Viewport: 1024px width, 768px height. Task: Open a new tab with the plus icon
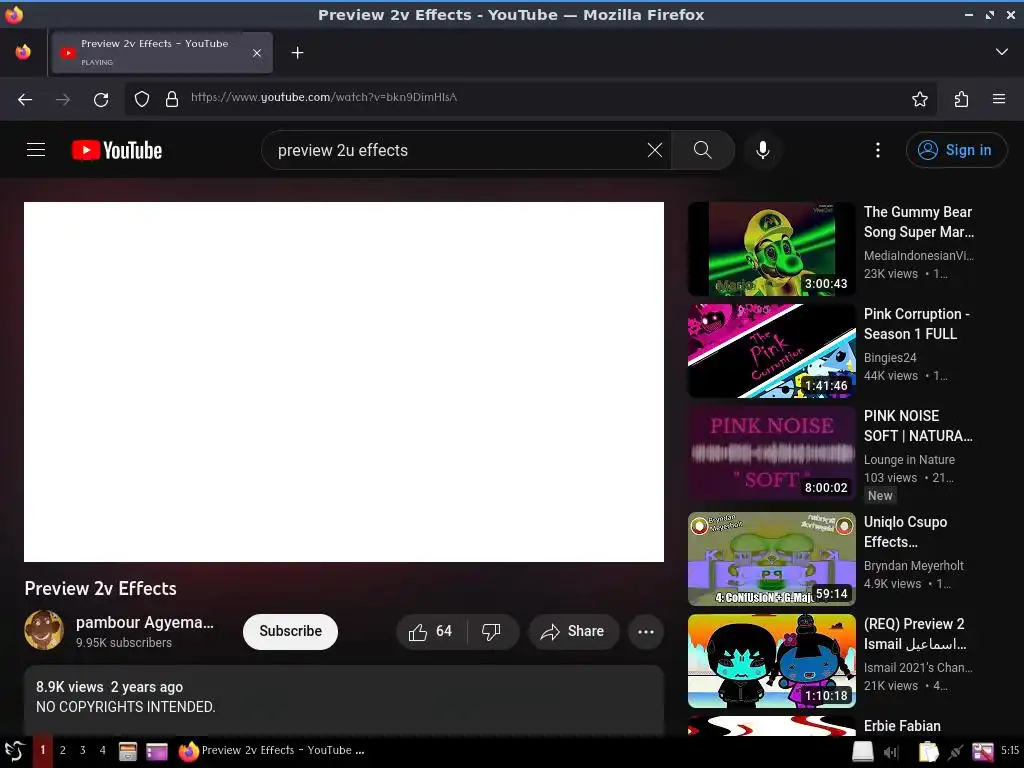(297, 52)
